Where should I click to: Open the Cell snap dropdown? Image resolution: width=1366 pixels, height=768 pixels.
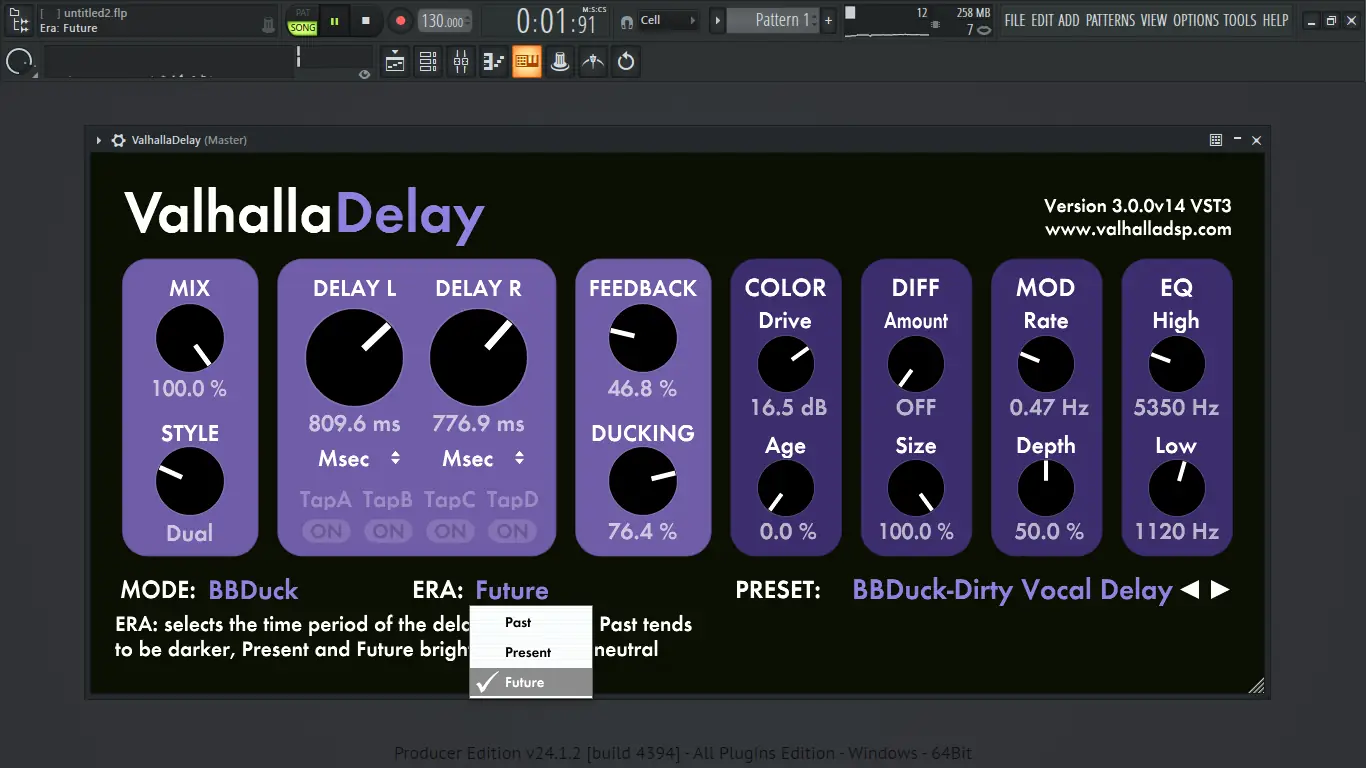tap(668, 20)
